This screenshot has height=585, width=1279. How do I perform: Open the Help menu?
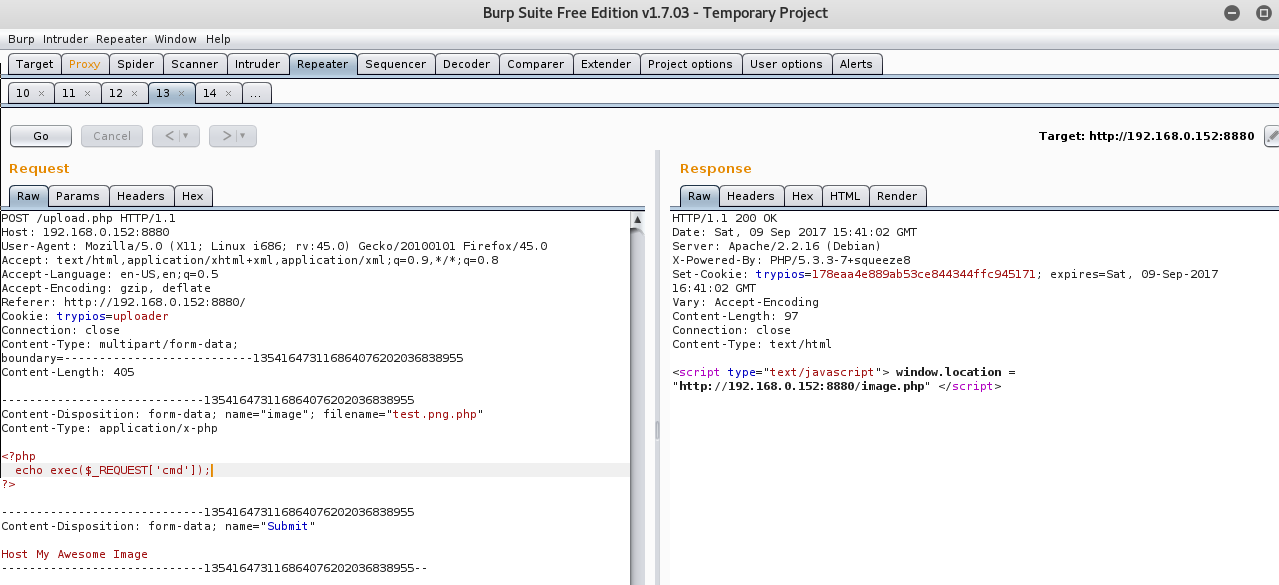(218, 39)
